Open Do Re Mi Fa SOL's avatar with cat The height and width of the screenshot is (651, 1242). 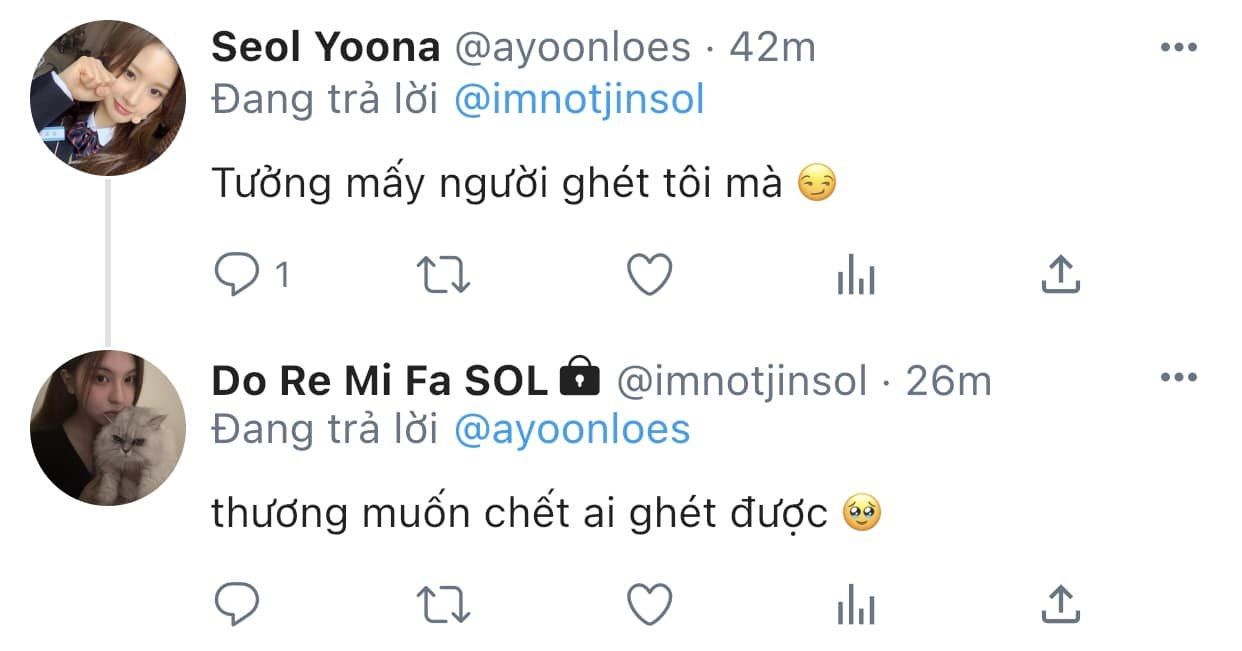coord(108,428)
